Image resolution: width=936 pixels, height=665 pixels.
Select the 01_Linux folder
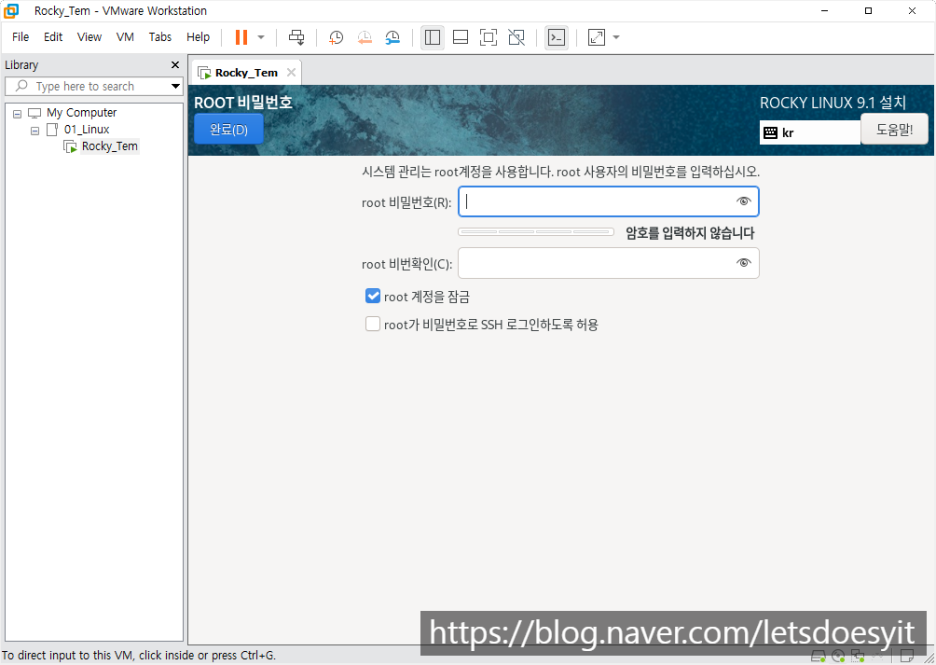click(x=87, y=129)
